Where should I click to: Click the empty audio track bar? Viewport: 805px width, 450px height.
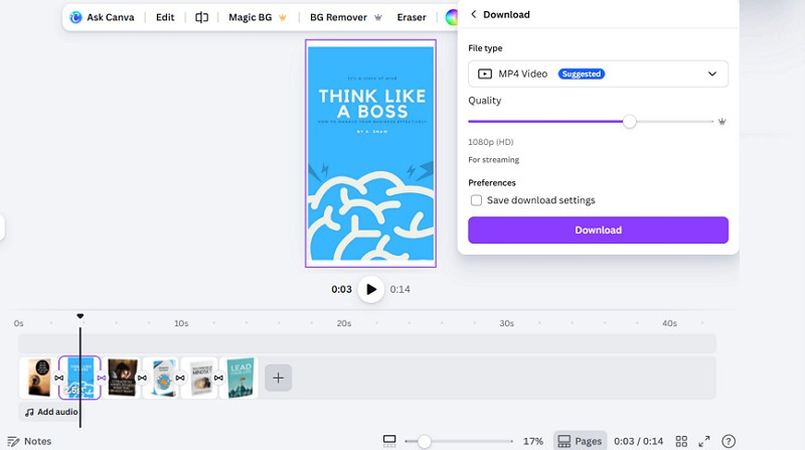367,343
